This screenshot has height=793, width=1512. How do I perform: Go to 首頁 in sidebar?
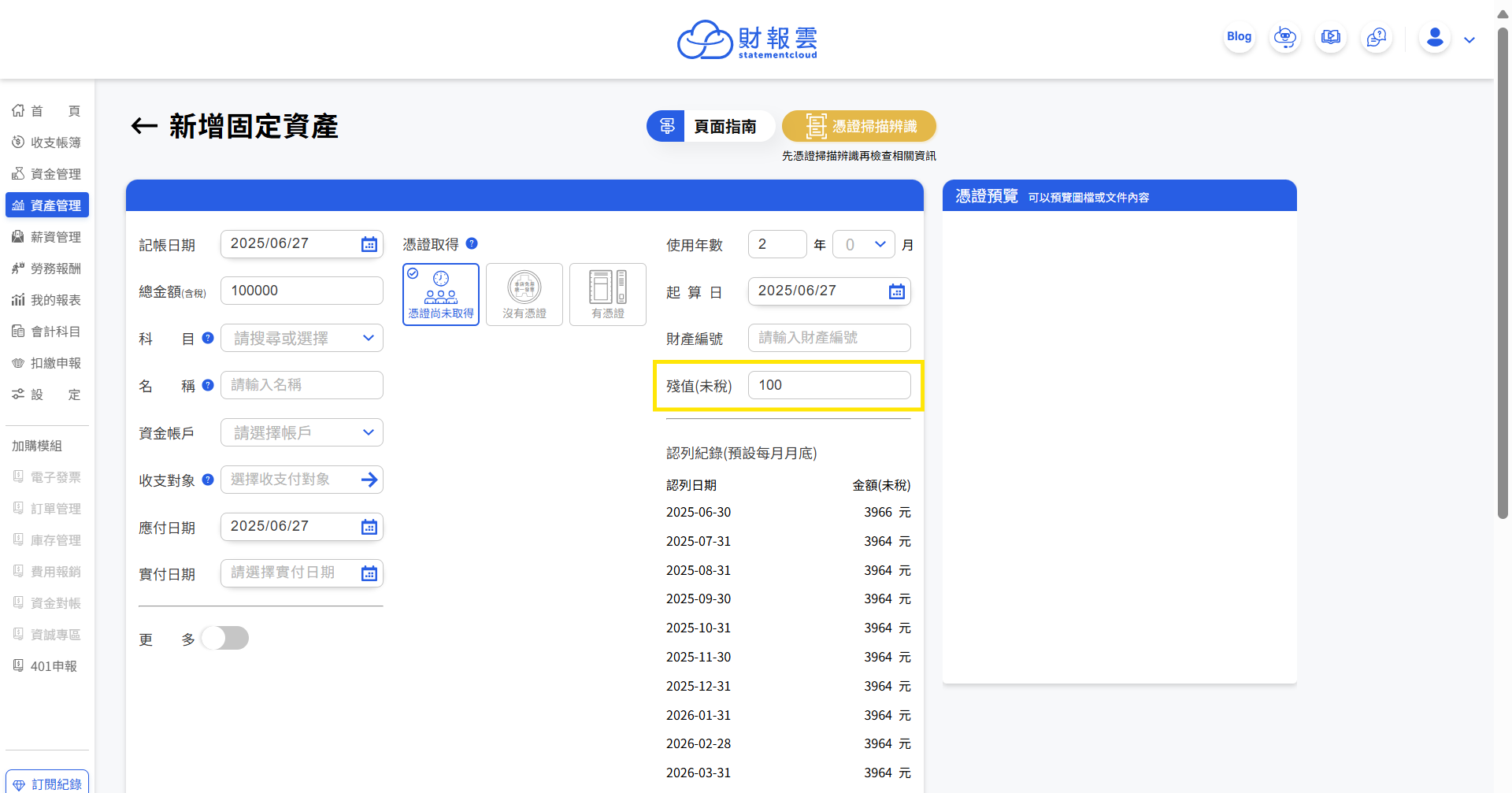(47, 111)
